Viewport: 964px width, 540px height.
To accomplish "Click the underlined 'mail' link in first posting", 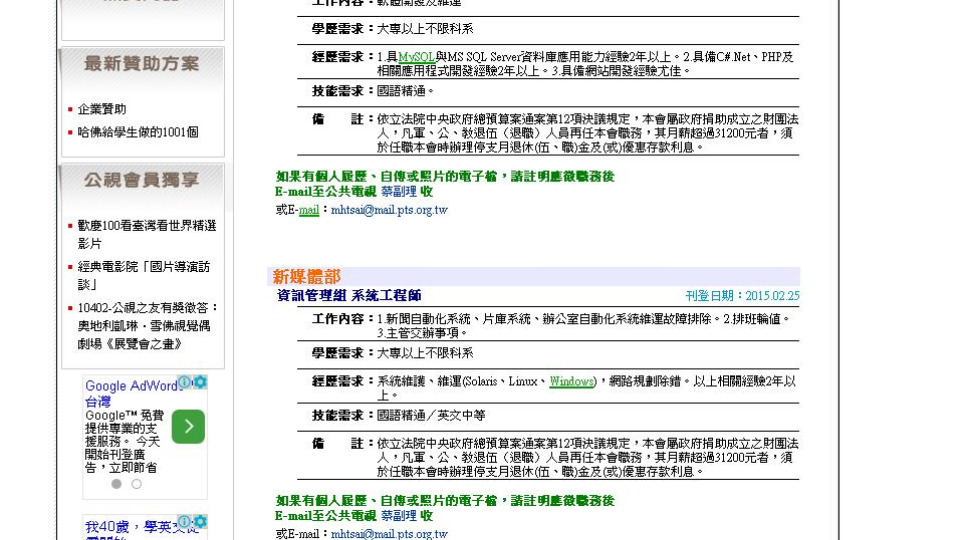I will pyautogui.click(x=309, y=210).
